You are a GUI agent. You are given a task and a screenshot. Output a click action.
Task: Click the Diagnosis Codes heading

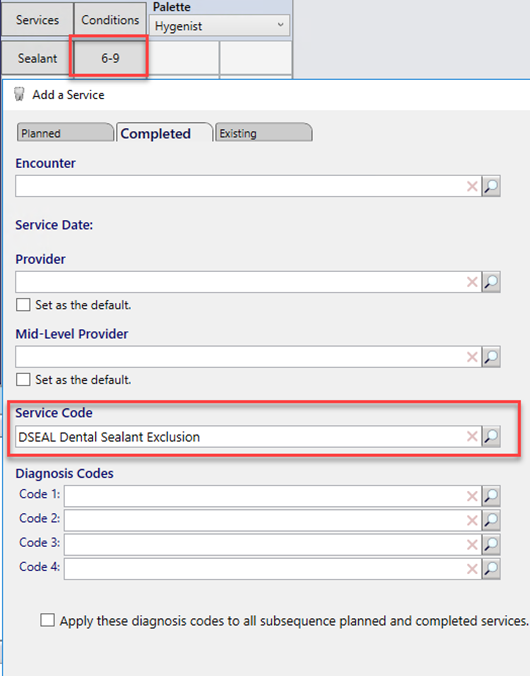(65, 473)
